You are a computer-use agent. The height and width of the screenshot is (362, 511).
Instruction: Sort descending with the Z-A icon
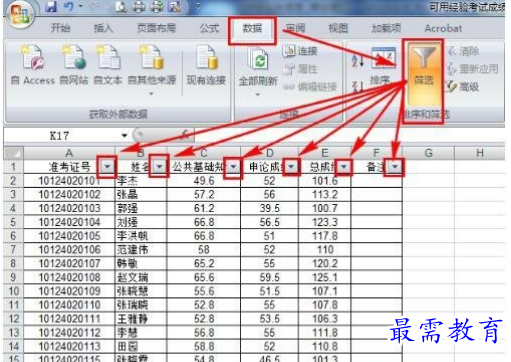[357, 87]
